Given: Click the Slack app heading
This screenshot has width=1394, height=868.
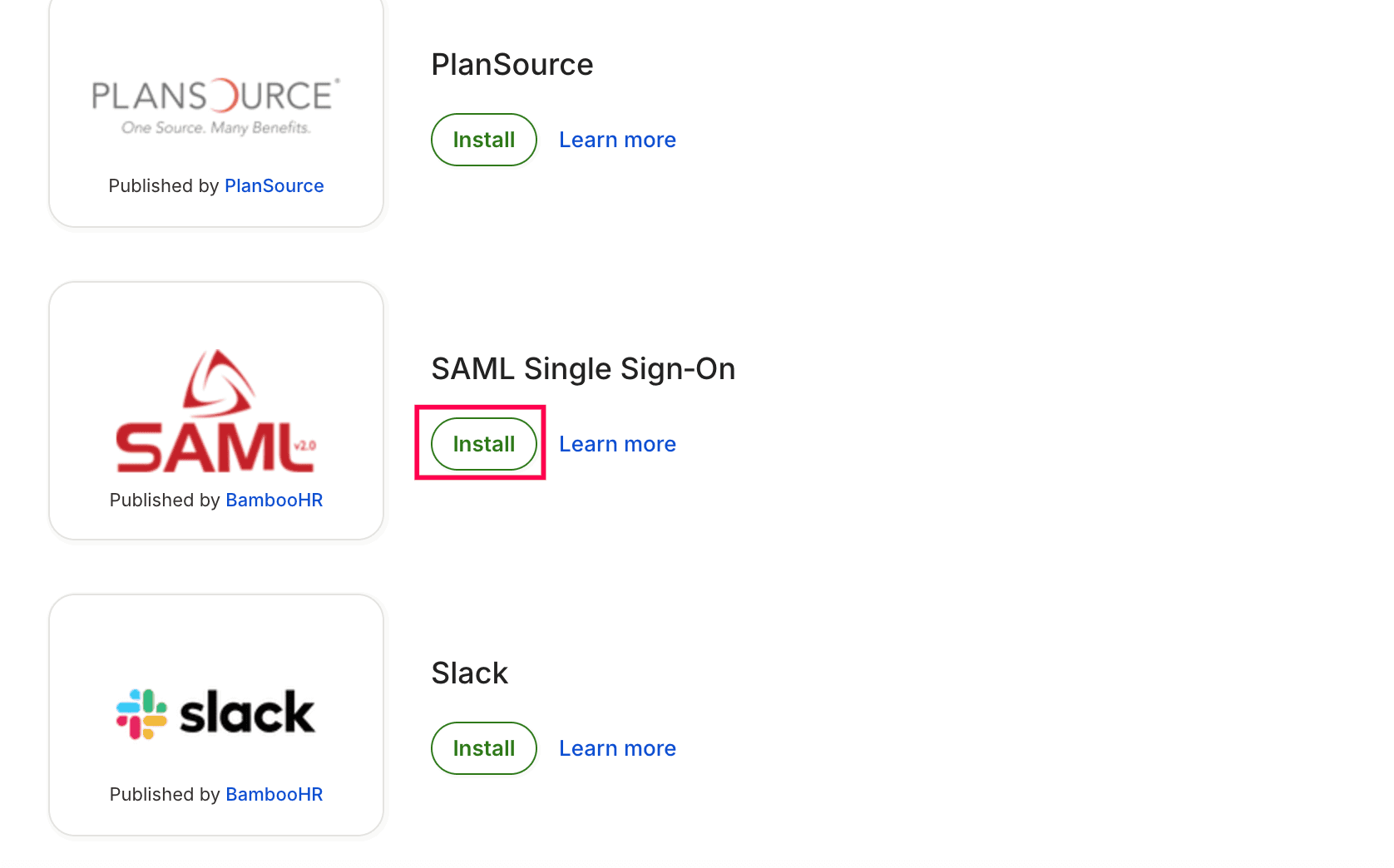Looking at the screenshot, I should click(469, 673).
